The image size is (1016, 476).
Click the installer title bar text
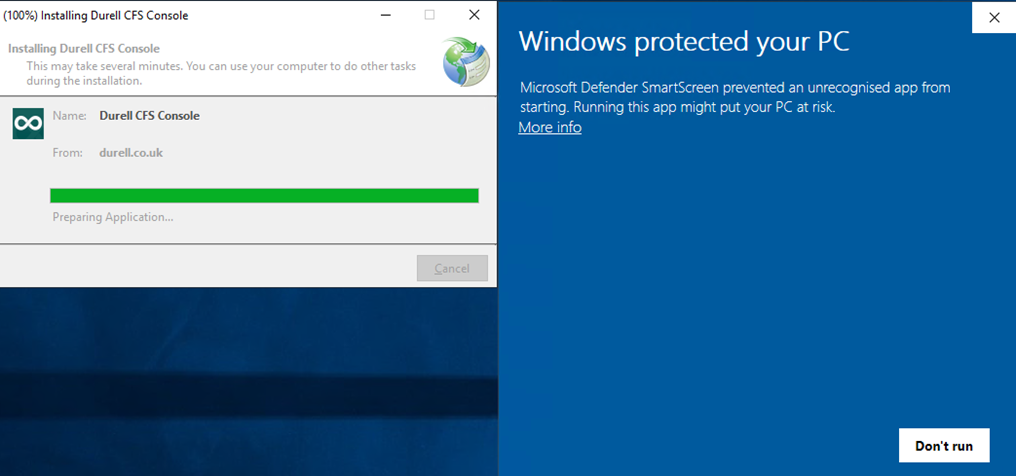coord(96,16)
